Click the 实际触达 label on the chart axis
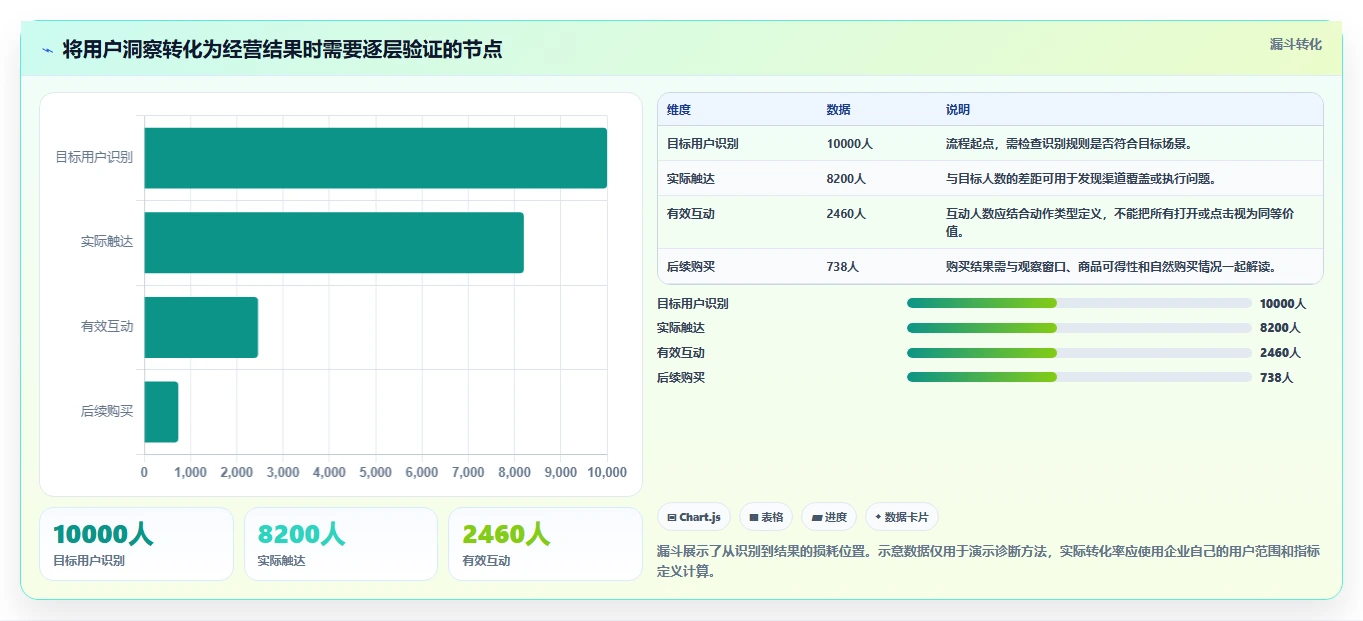 107,242
